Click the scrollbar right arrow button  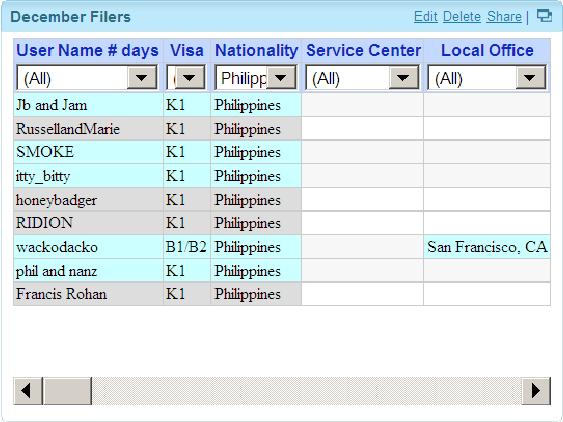[x=536, y=390]
